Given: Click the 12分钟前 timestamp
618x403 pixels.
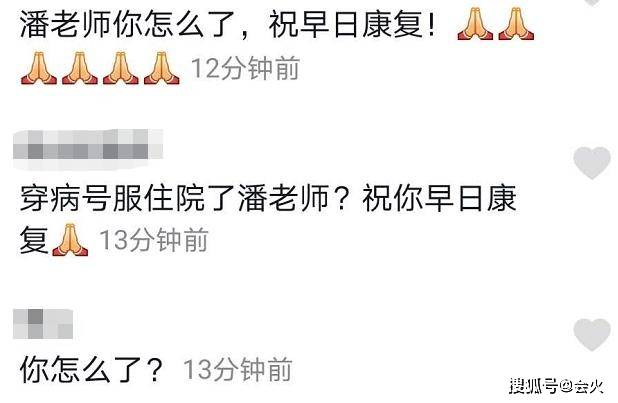Looking at the screenshot, I should pyautogui.click(x=245, y=68).
